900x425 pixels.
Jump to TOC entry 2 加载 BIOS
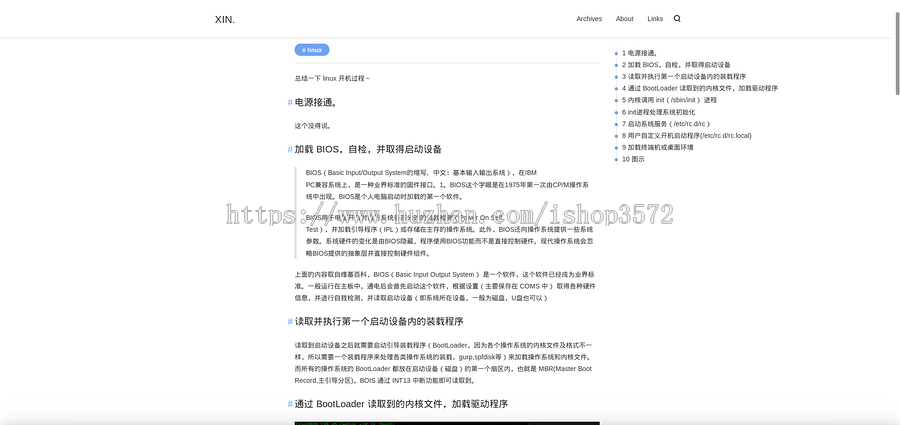(676, 65)
